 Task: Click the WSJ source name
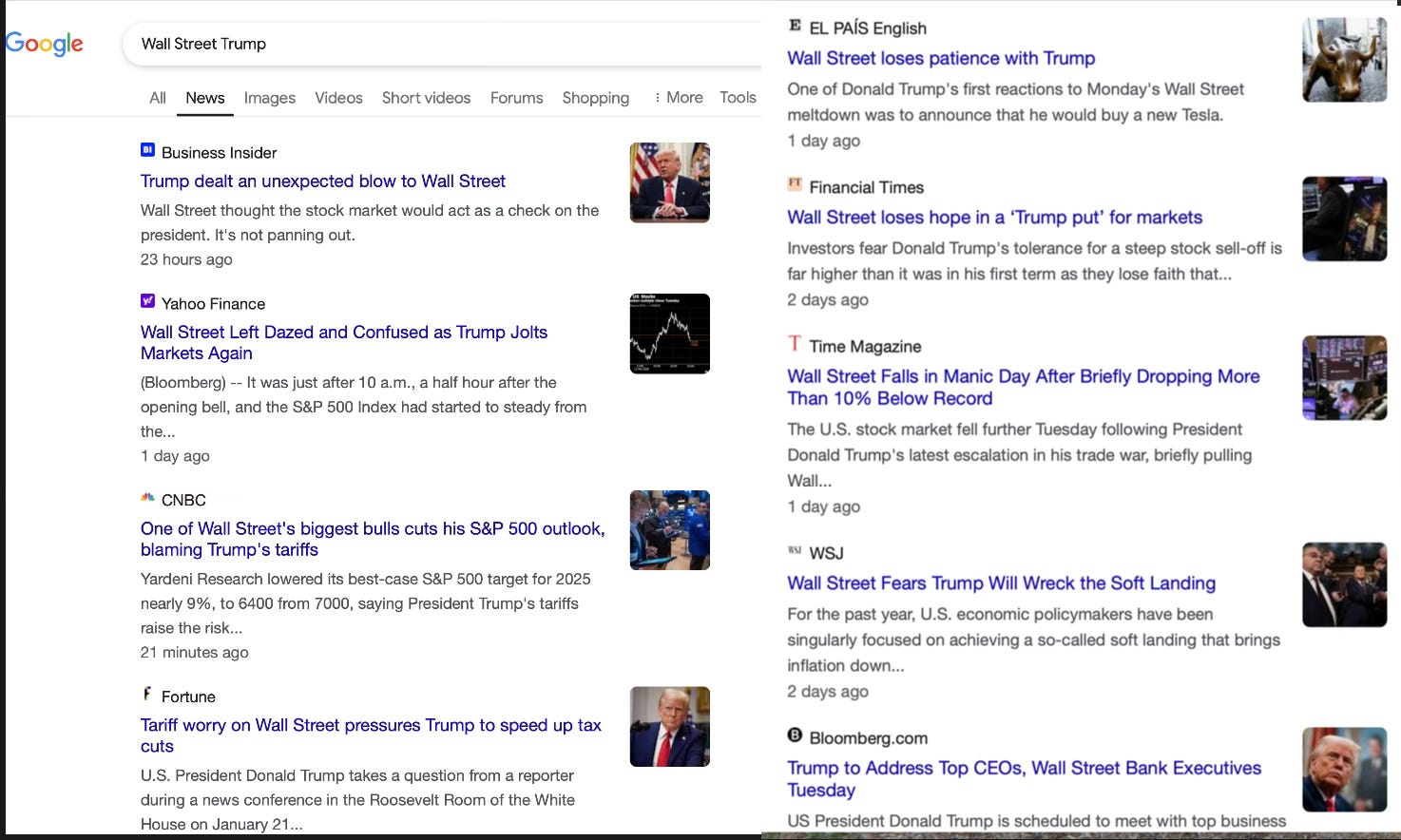826,553
